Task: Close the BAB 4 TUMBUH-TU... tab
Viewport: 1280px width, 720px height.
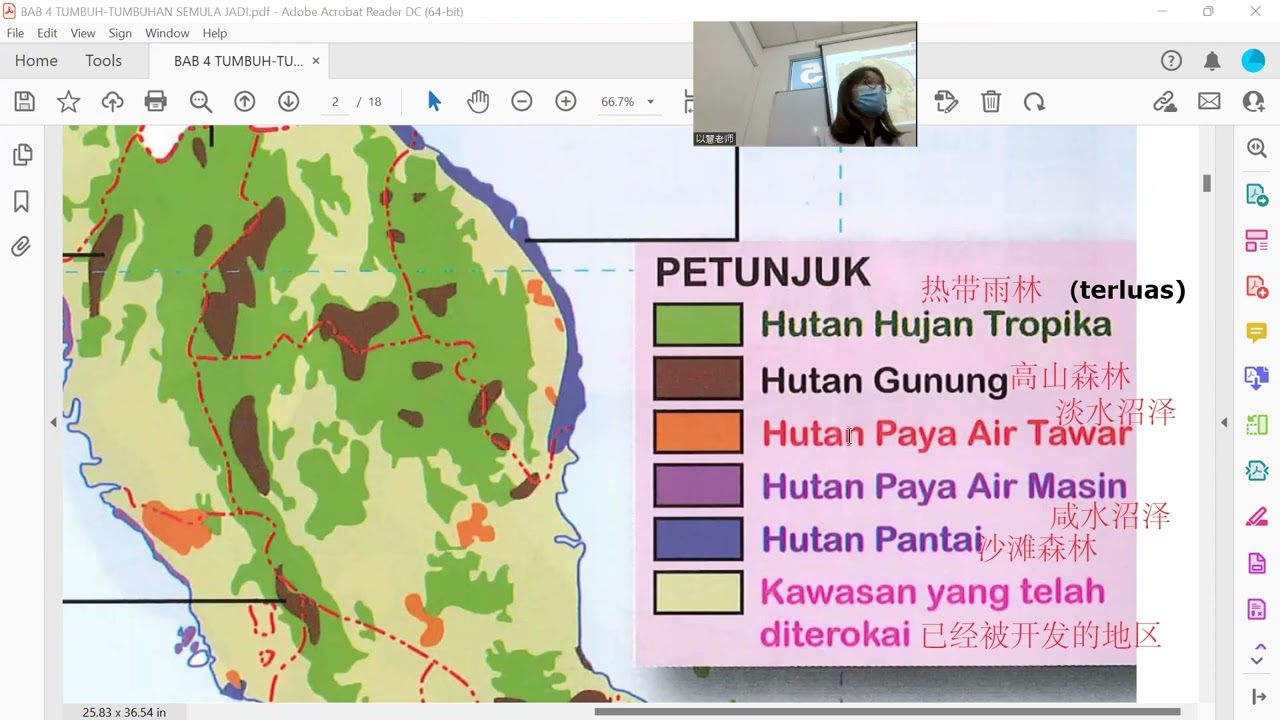Action: coord(316,61)
